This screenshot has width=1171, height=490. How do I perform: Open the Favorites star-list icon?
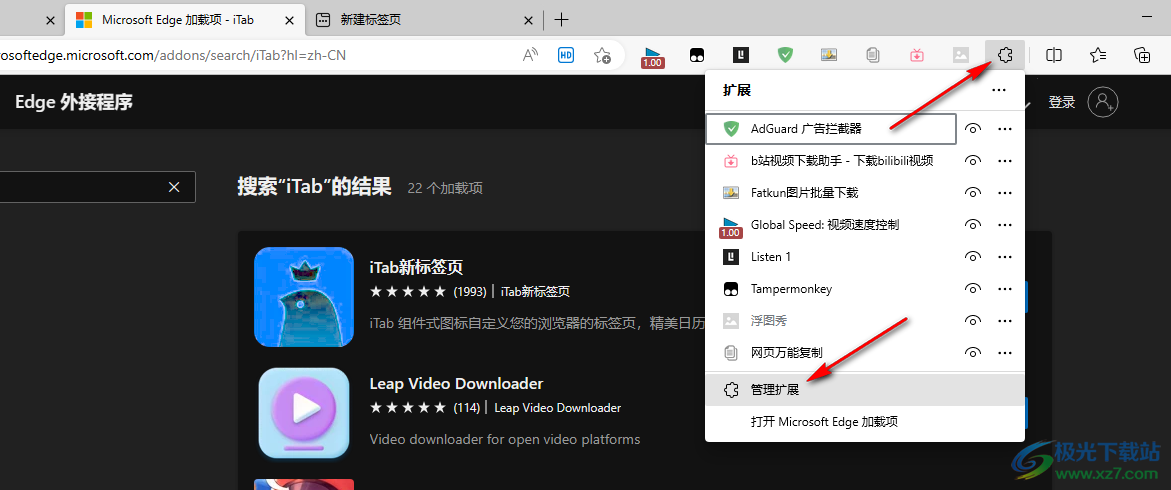pos(1098,55)
